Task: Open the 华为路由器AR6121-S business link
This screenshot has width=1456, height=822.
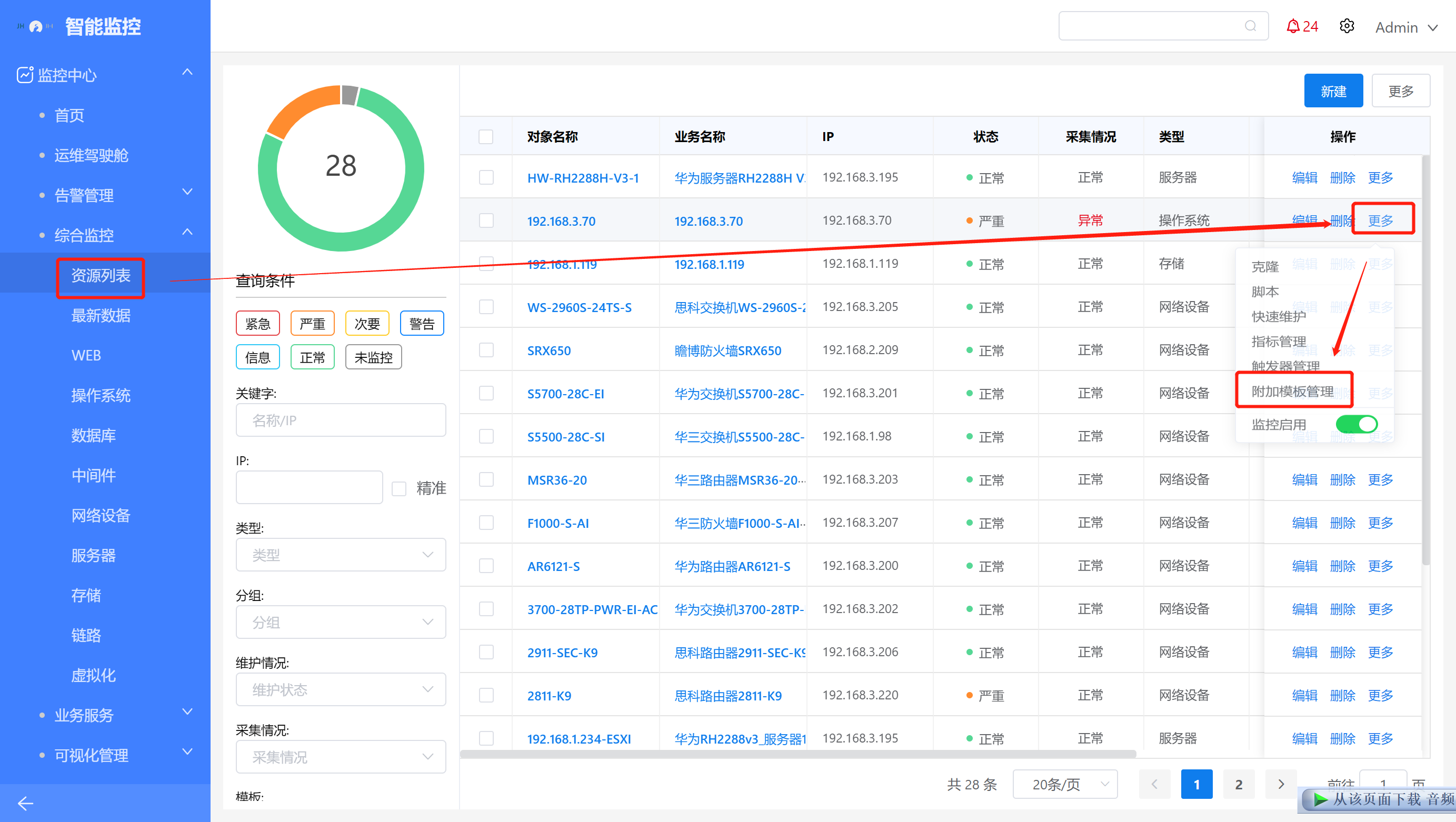Action: 732,566
